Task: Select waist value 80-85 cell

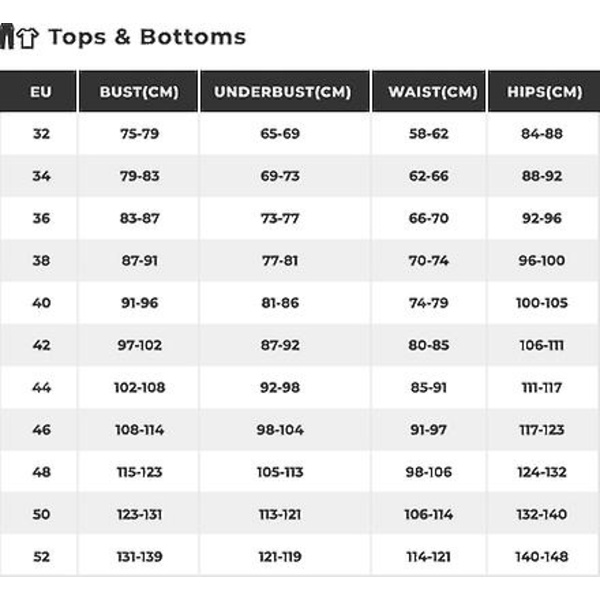Action: [428, 345]
